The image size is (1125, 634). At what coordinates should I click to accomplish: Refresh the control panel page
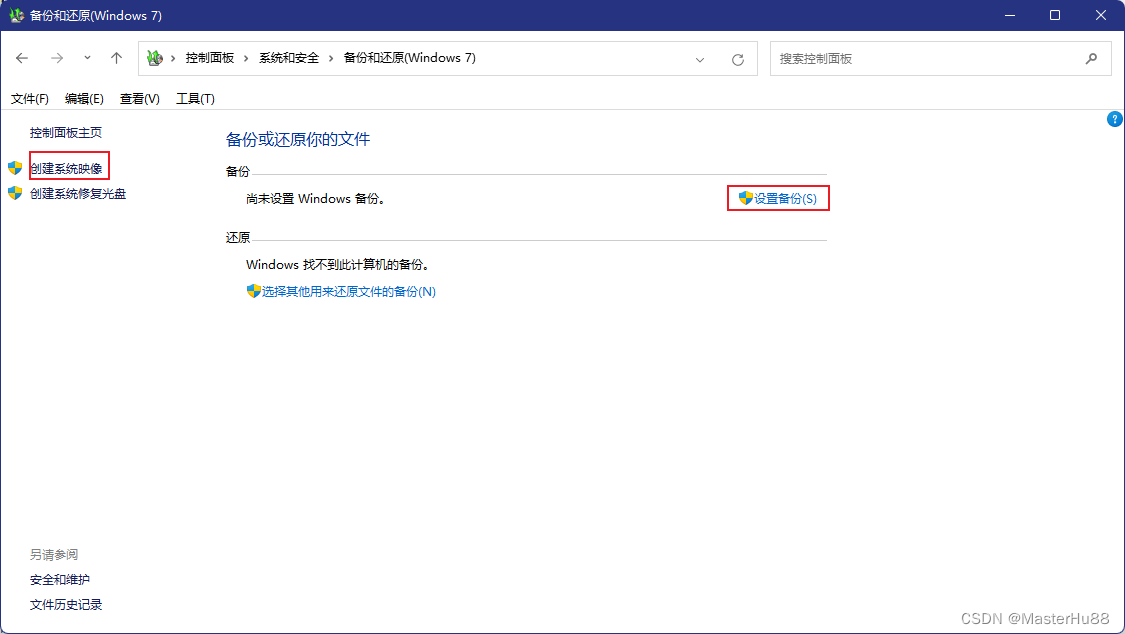click(738, 60)
